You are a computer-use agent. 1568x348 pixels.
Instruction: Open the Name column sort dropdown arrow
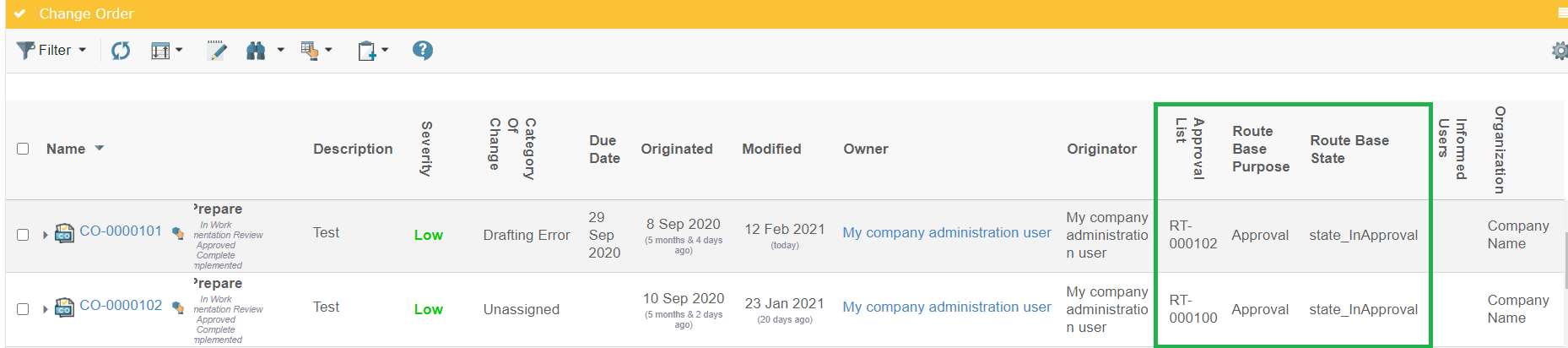point(100,149)
